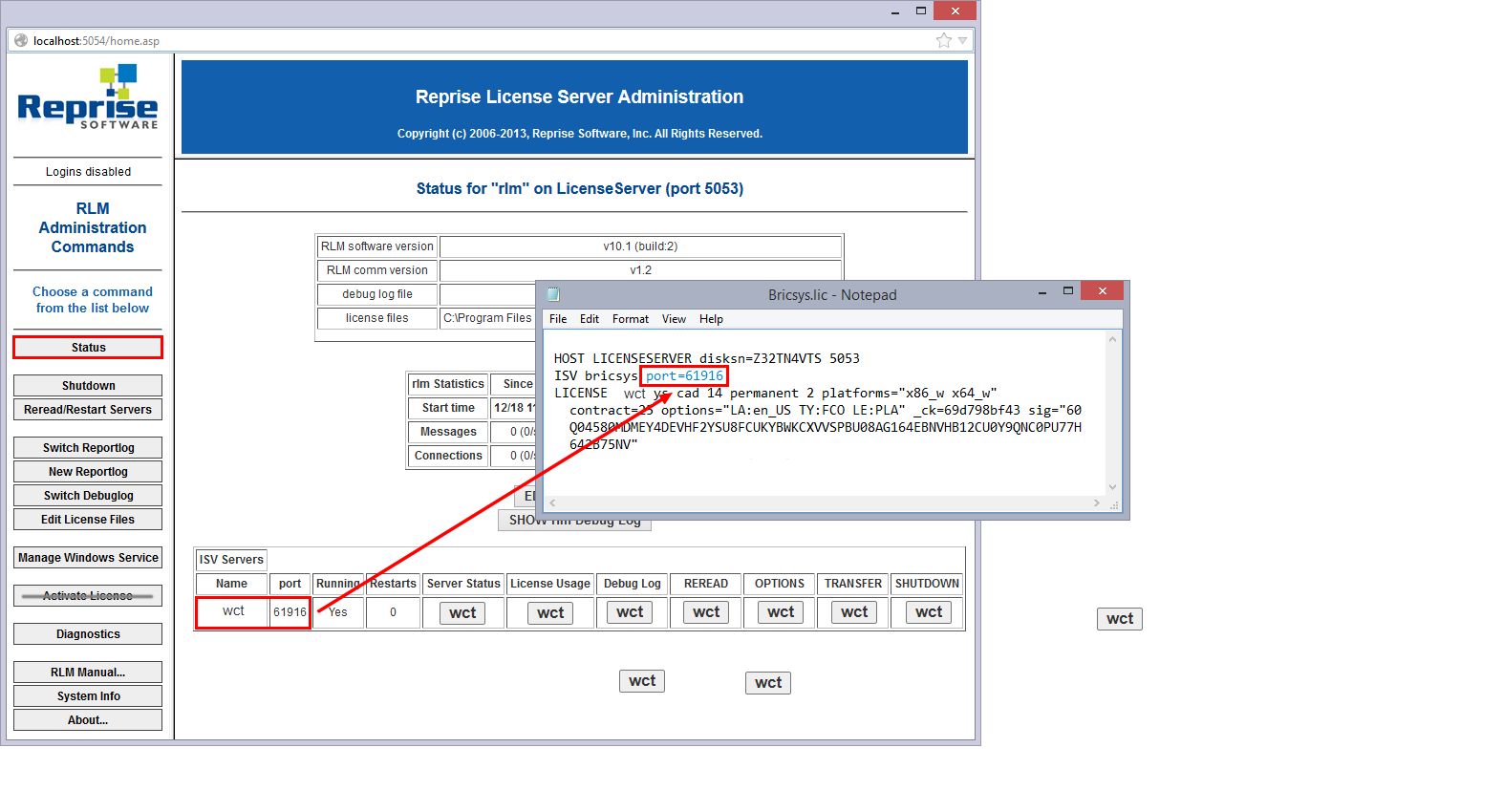The width and height of the screenshot is (1503, 812).
Task: Click the SHOW rlm Debug Log button
Action: [574, 521]
